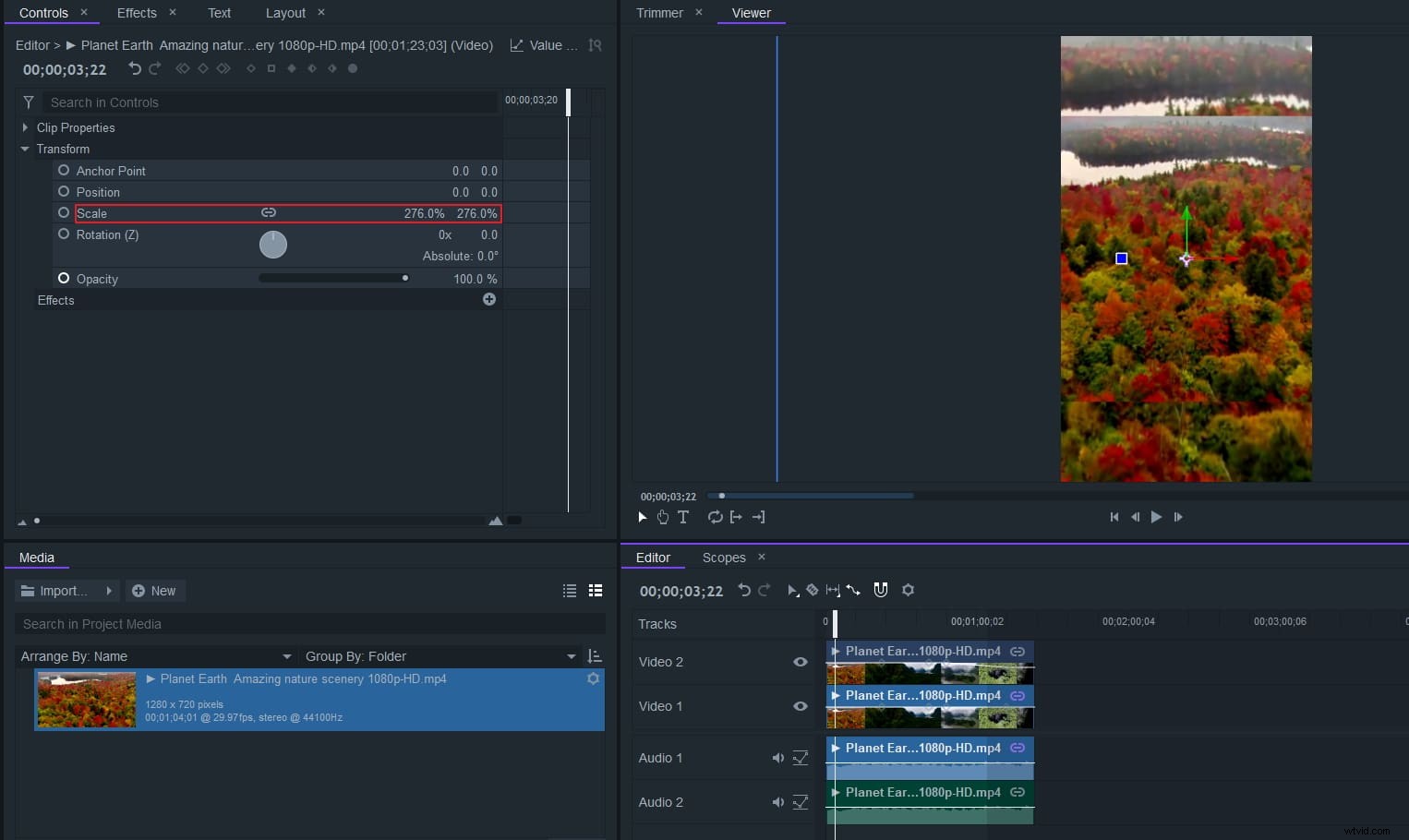Viewport: 1409px width, 840px height.
Task: Toggle loop playback in the viewer
Action: [715, 517]
